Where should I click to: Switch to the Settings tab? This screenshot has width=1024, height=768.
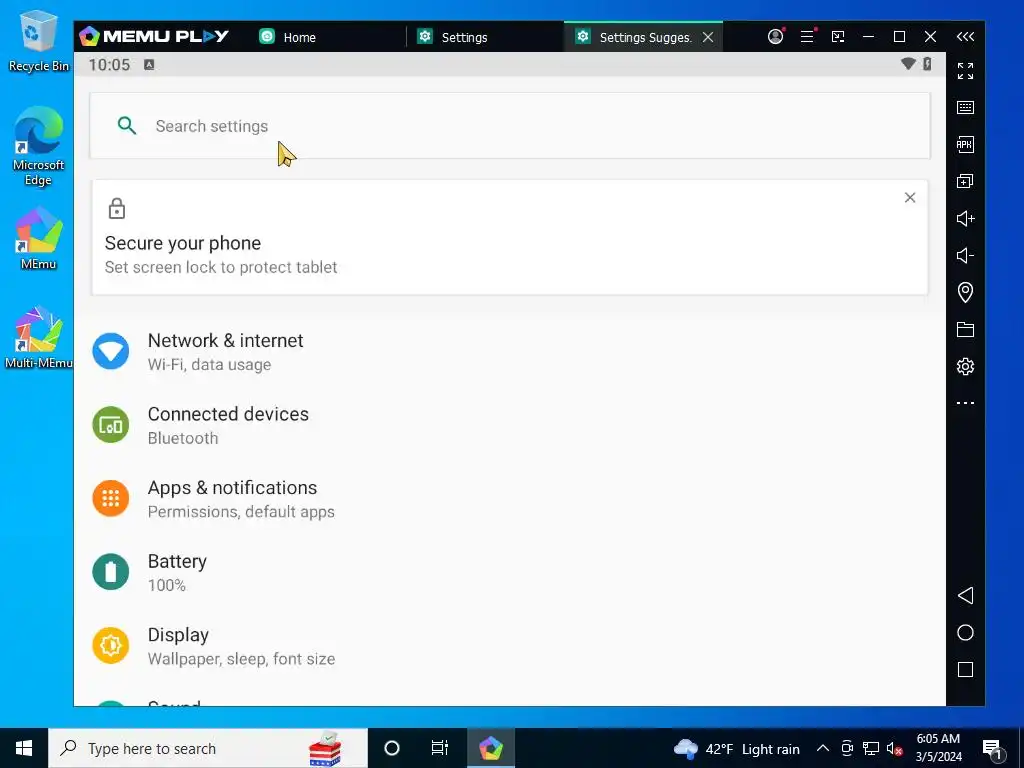pyautogui.click(x=485, y=37)
